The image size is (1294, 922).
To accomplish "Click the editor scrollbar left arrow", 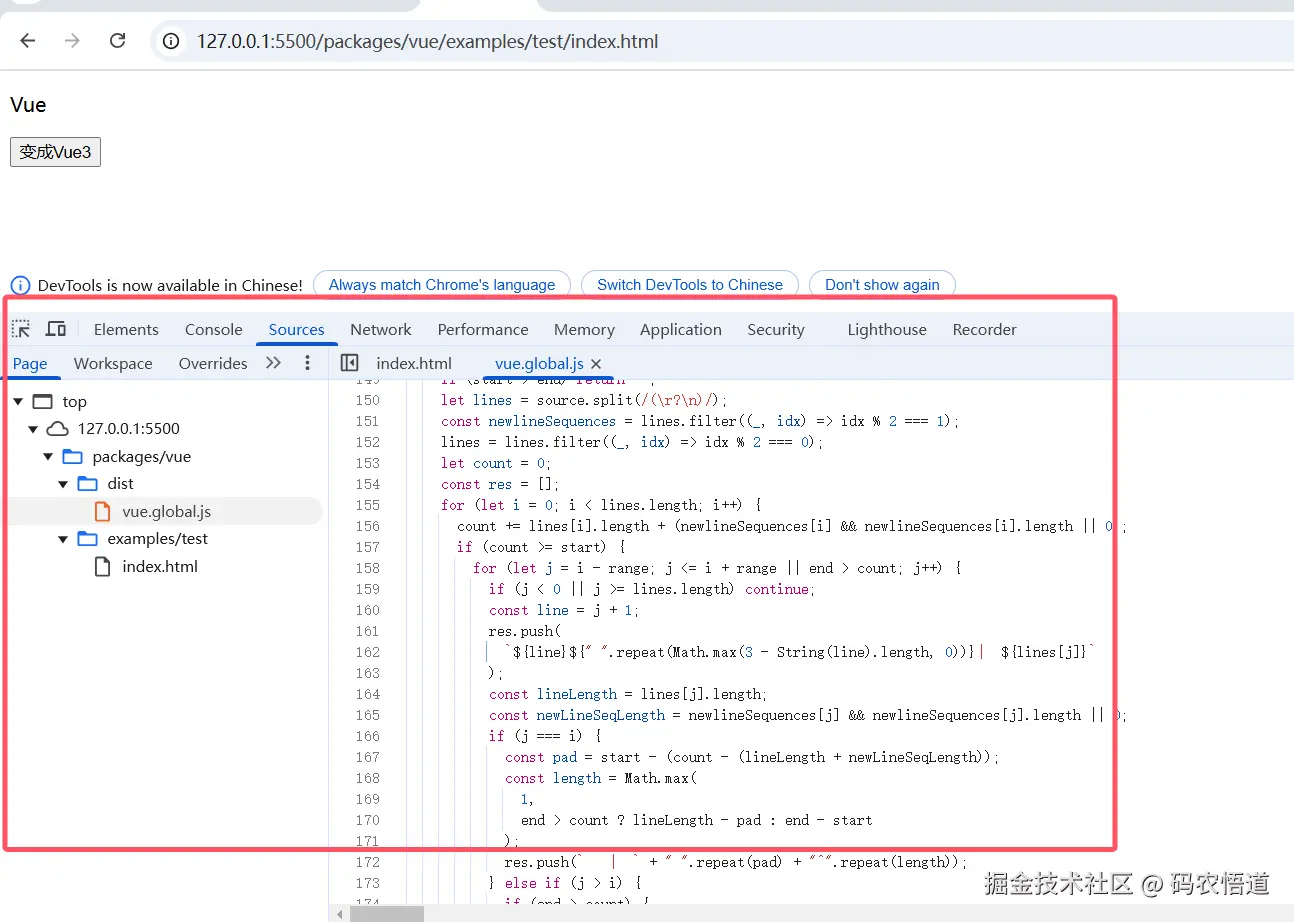I will [x=340, y=914].
